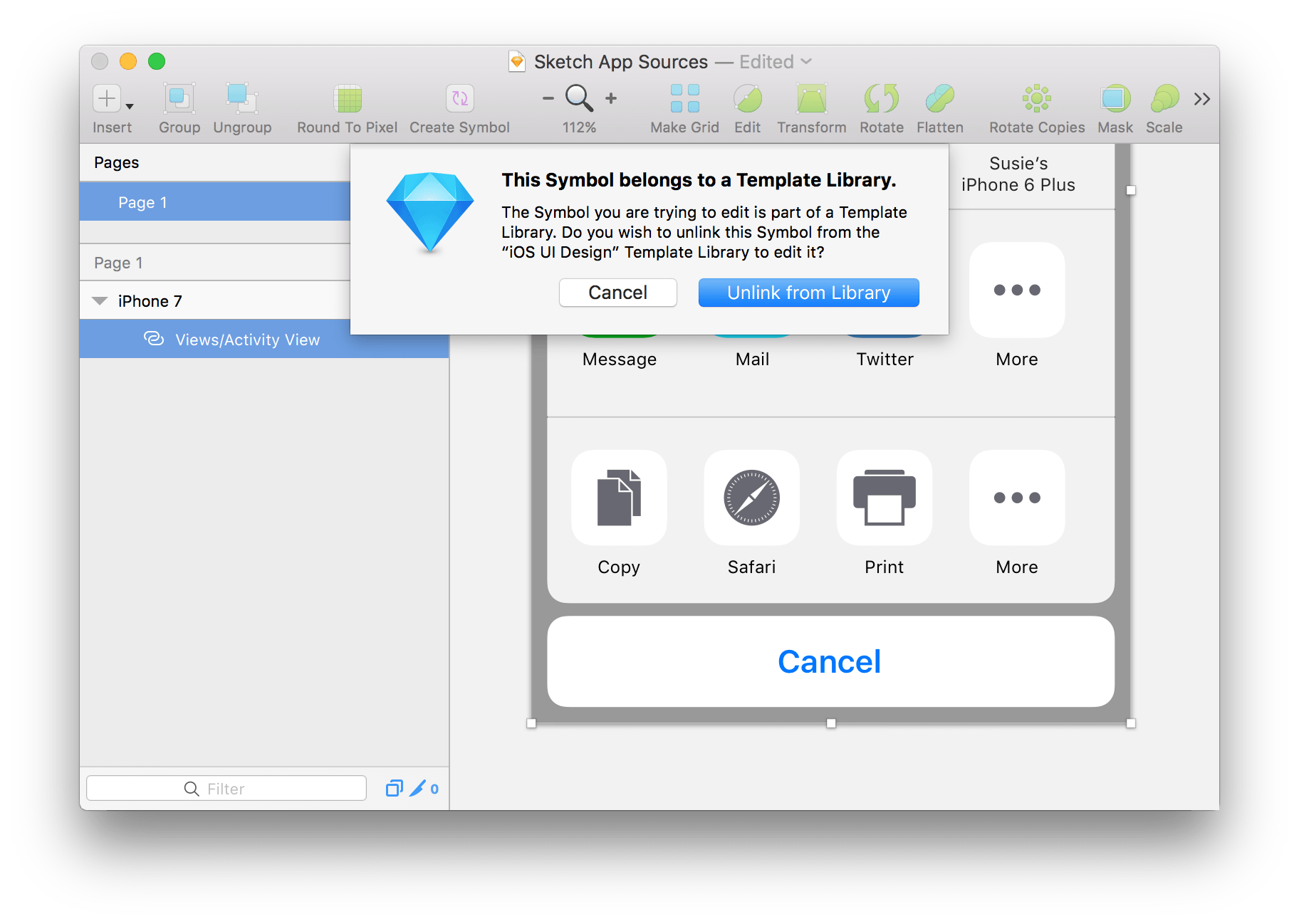Click Unlink from Library button
Viewport: 1299px width, 924px height.
point(808,293)
